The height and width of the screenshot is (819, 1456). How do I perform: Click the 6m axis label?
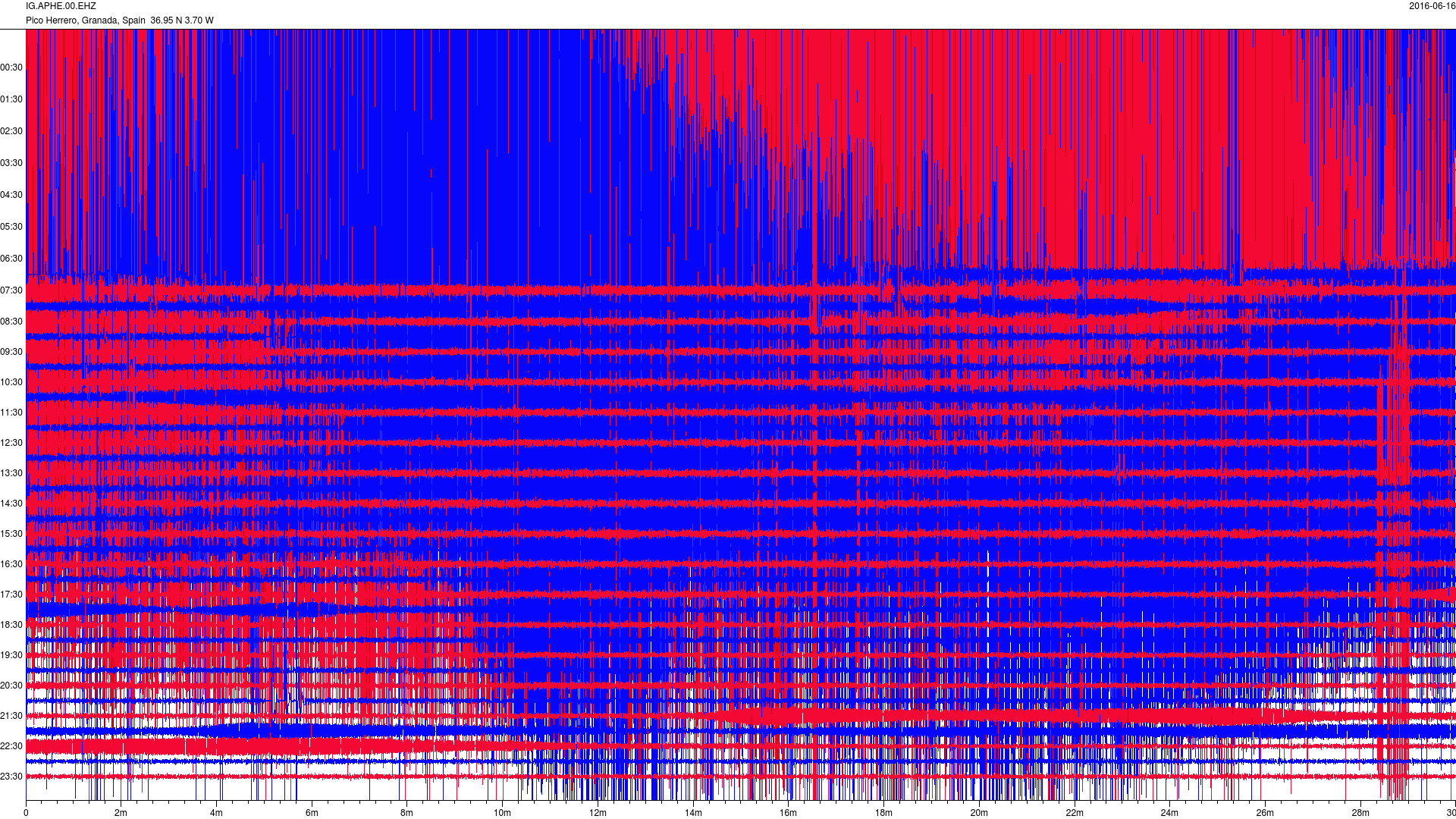coord(312,813)
